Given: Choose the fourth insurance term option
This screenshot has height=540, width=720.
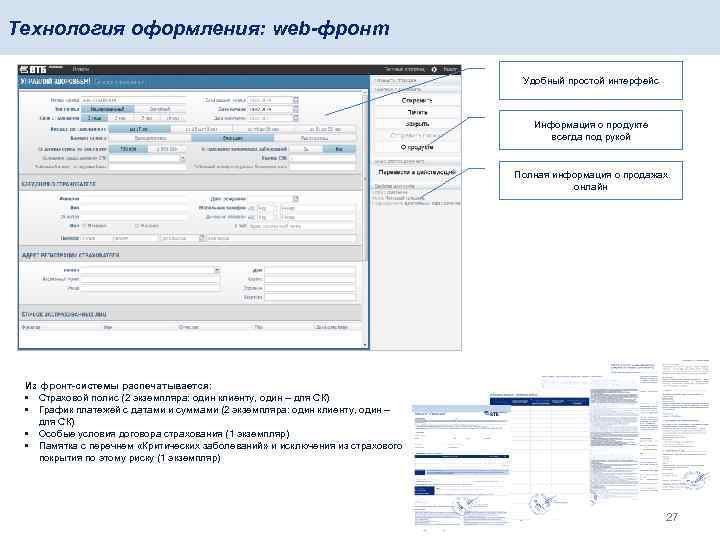Looking at the screenshot, I should point(173,118).
